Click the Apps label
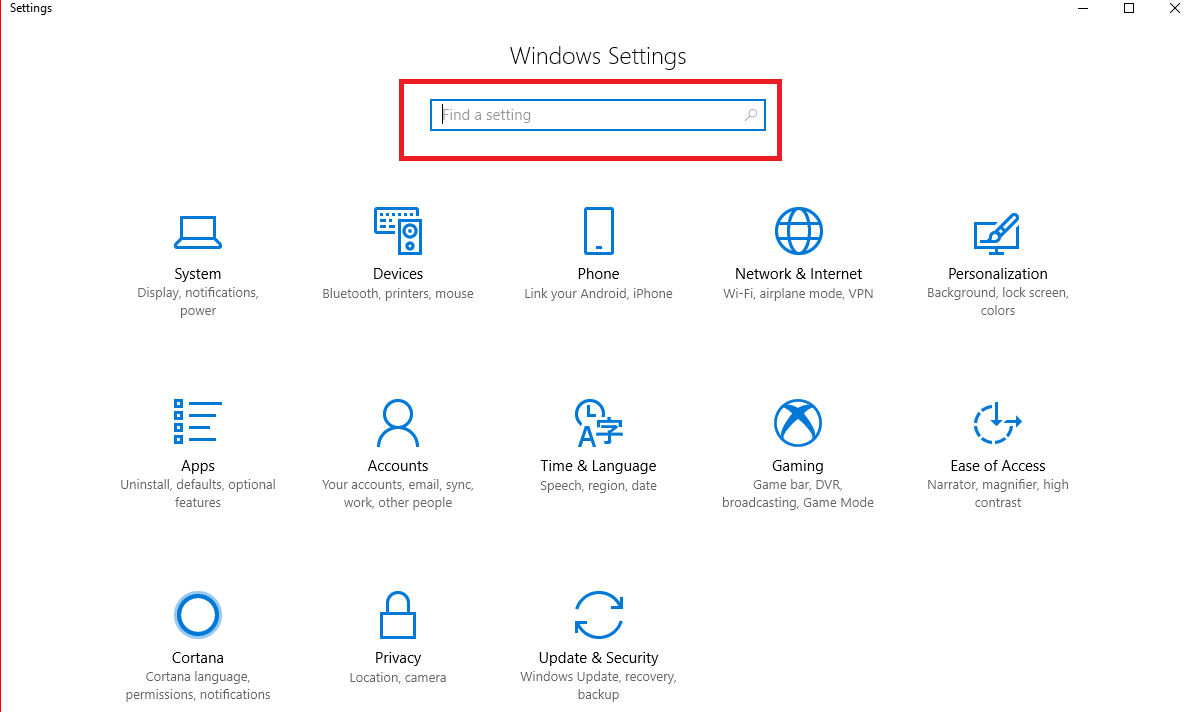This screenshot has width=1186, height=712. (197, 466)
